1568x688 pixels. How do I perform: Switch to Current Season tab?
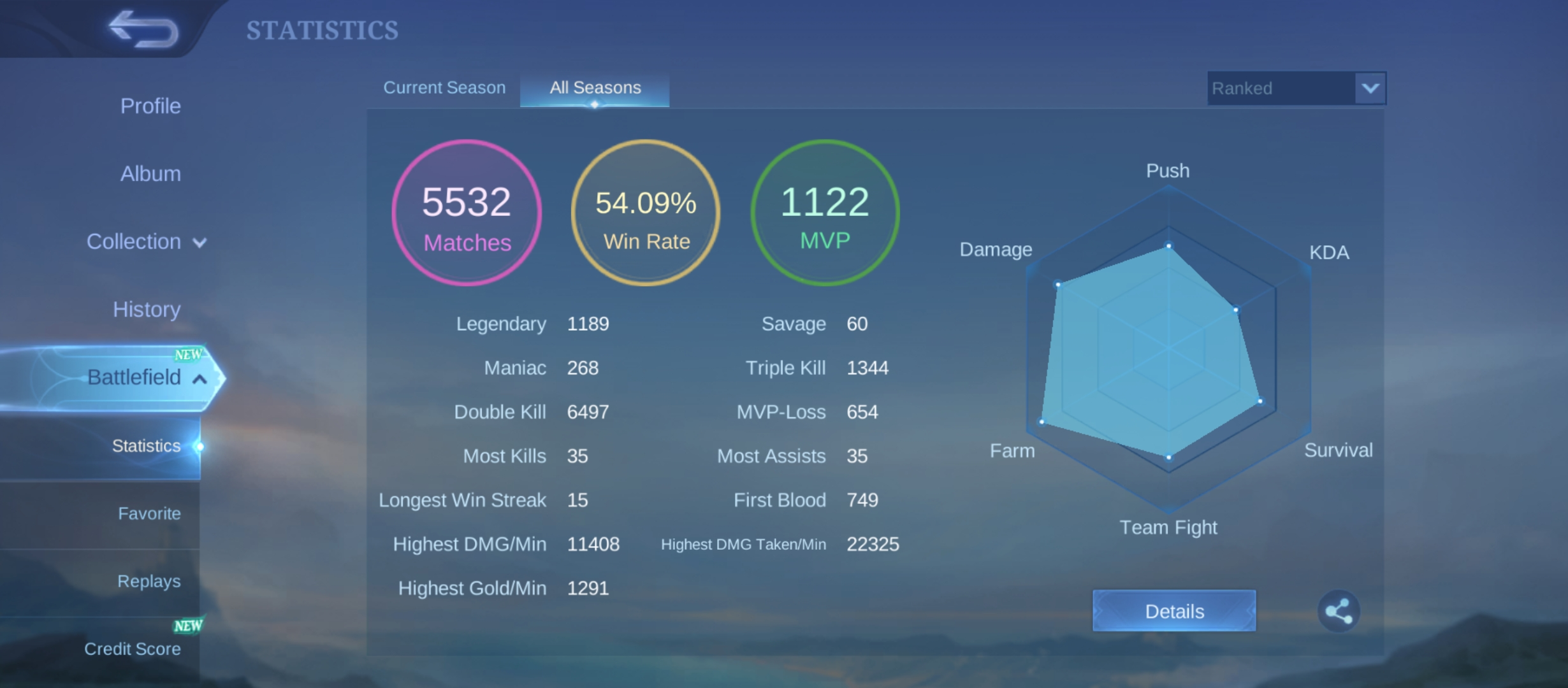(x=444, y=88)
